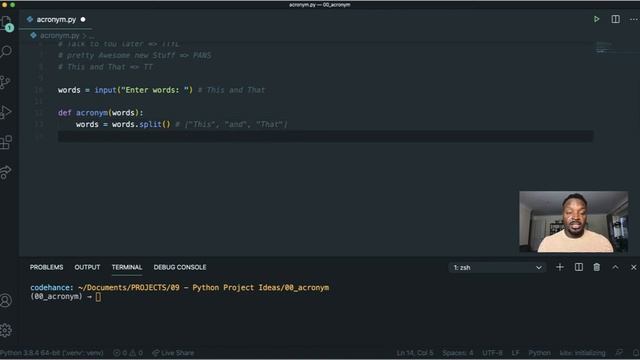Select the acronym.py editor tab
This screenshot has width=640, height=360.
56,20
